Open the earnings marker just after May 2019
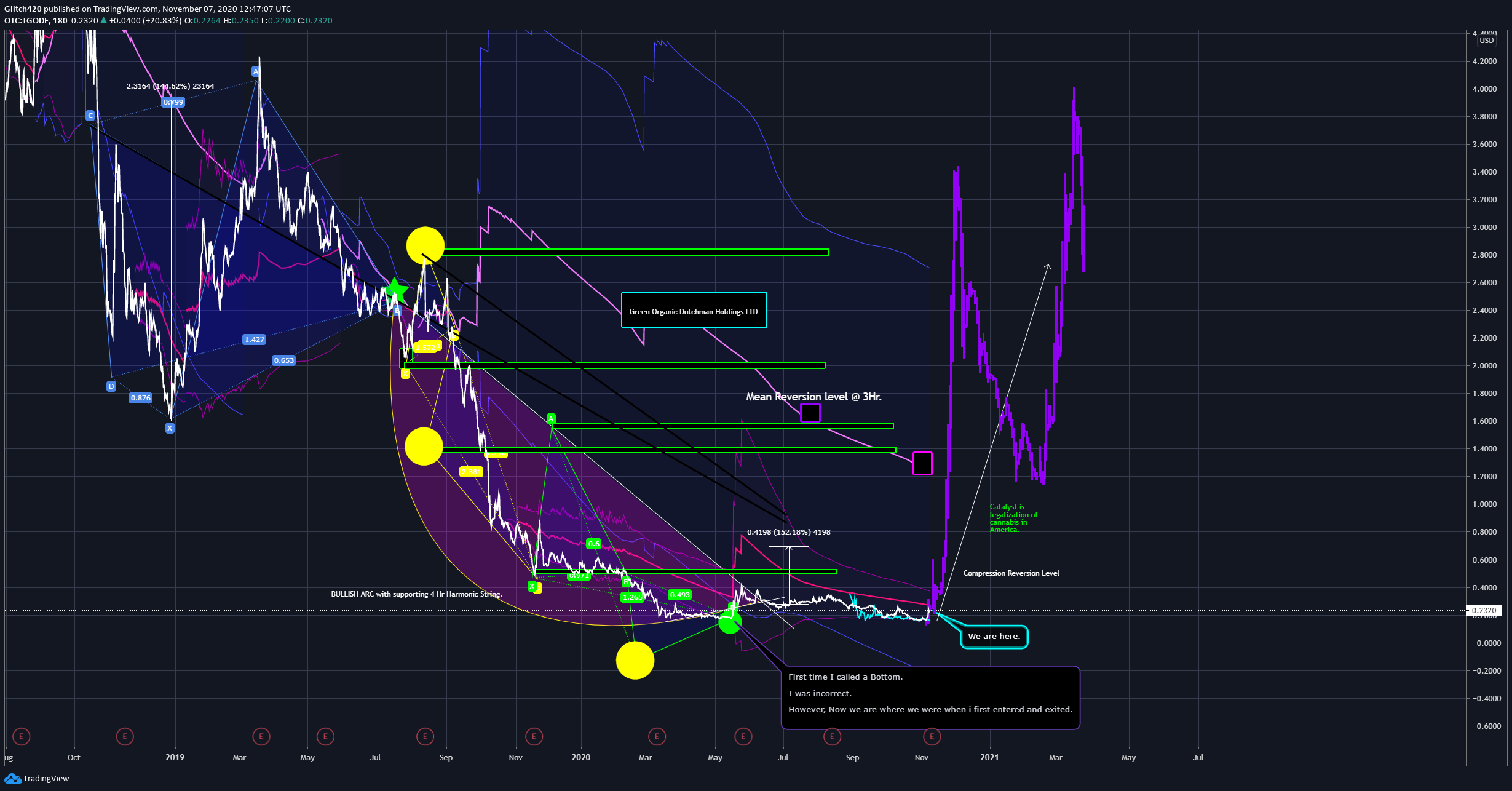Viewport: 1512px width, 791px height. point(325,736)
